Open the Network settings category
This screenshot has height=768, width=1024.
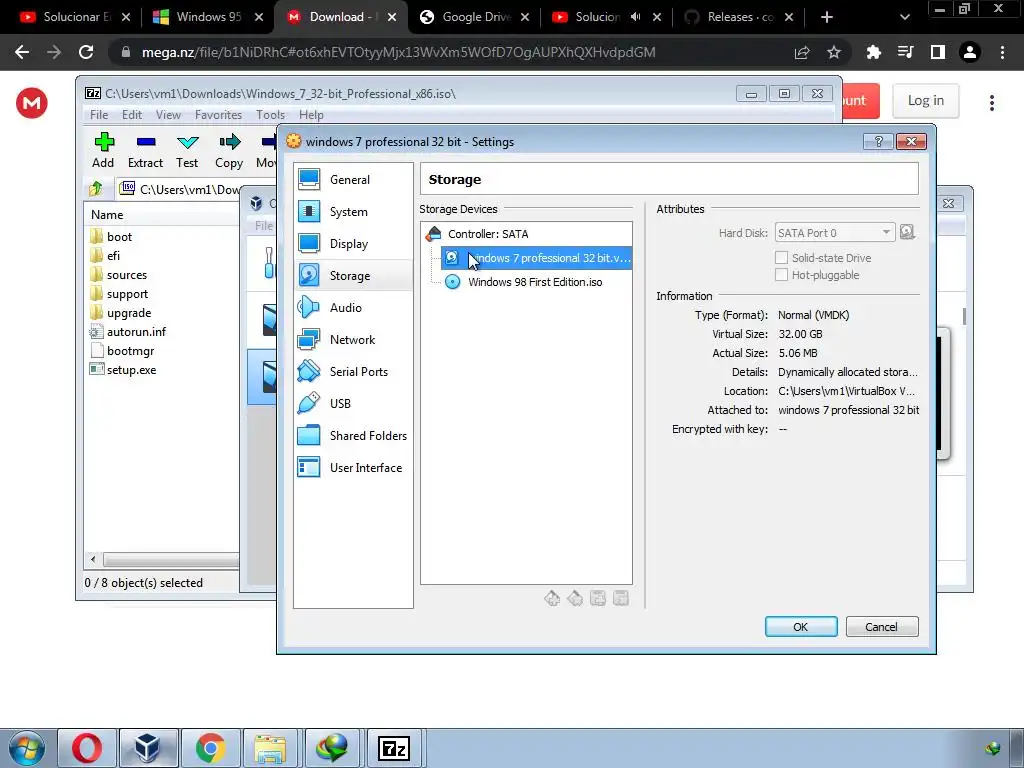click(x=353, y=340)
